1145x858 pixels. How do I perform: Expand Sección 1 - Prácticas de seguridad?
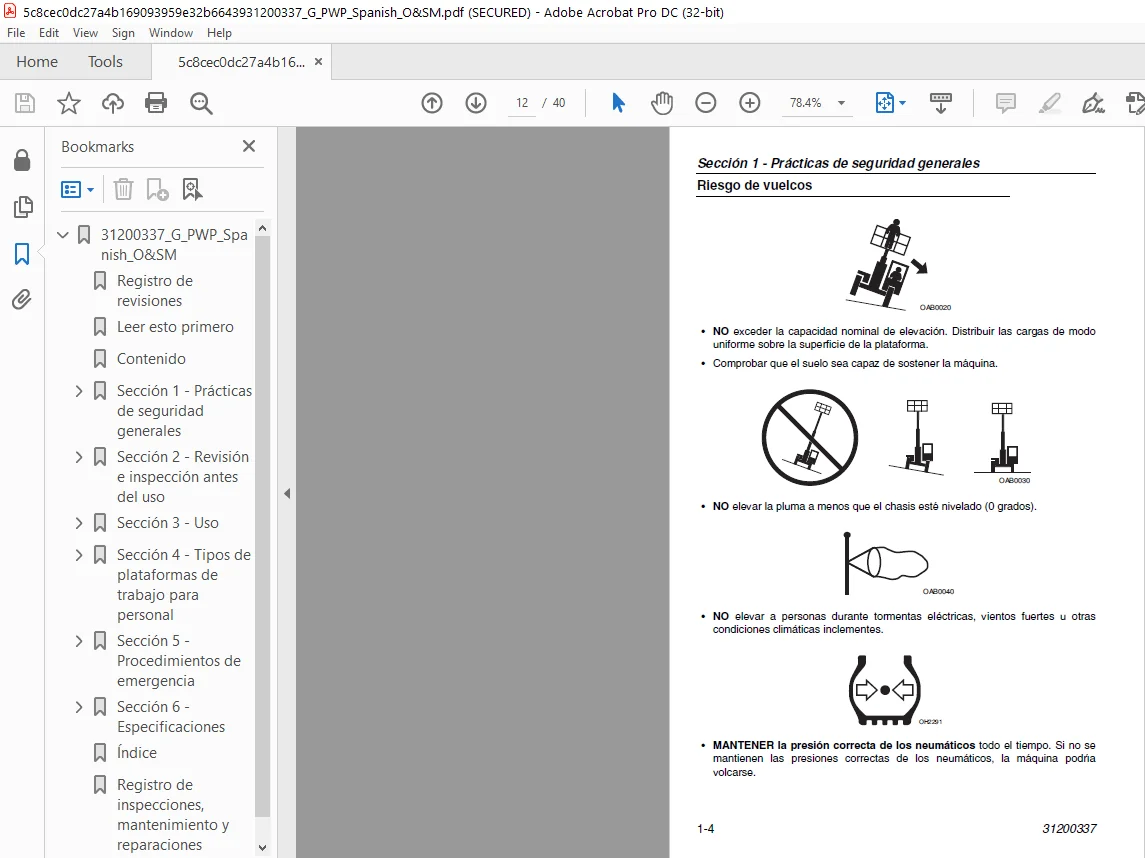[x=79, y=391]
